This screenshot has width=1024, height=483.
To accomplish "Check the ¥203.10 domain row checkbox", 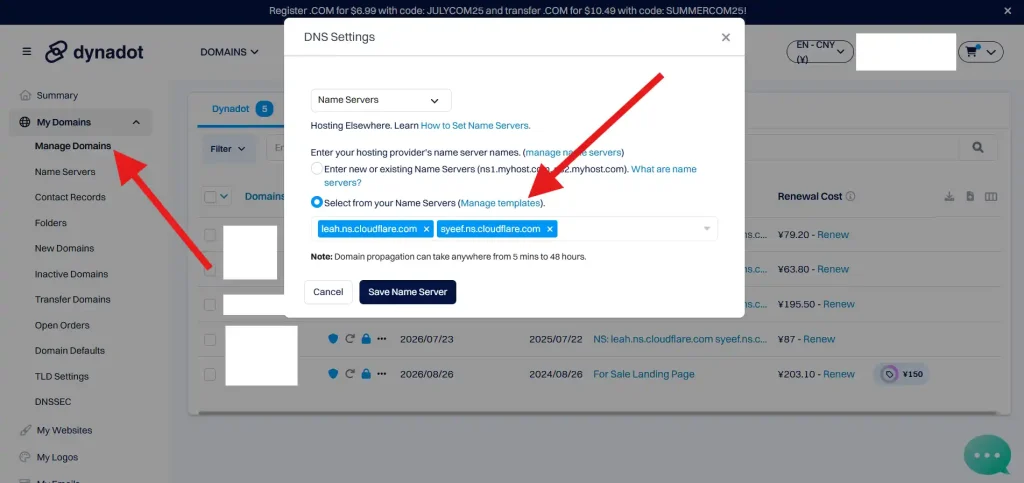I will 210,375.
